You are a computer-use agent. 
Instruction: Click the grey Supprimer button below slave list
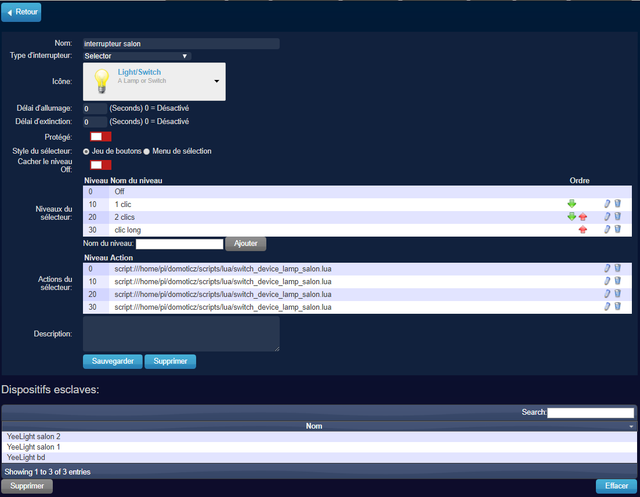click(x=27, y=486)
